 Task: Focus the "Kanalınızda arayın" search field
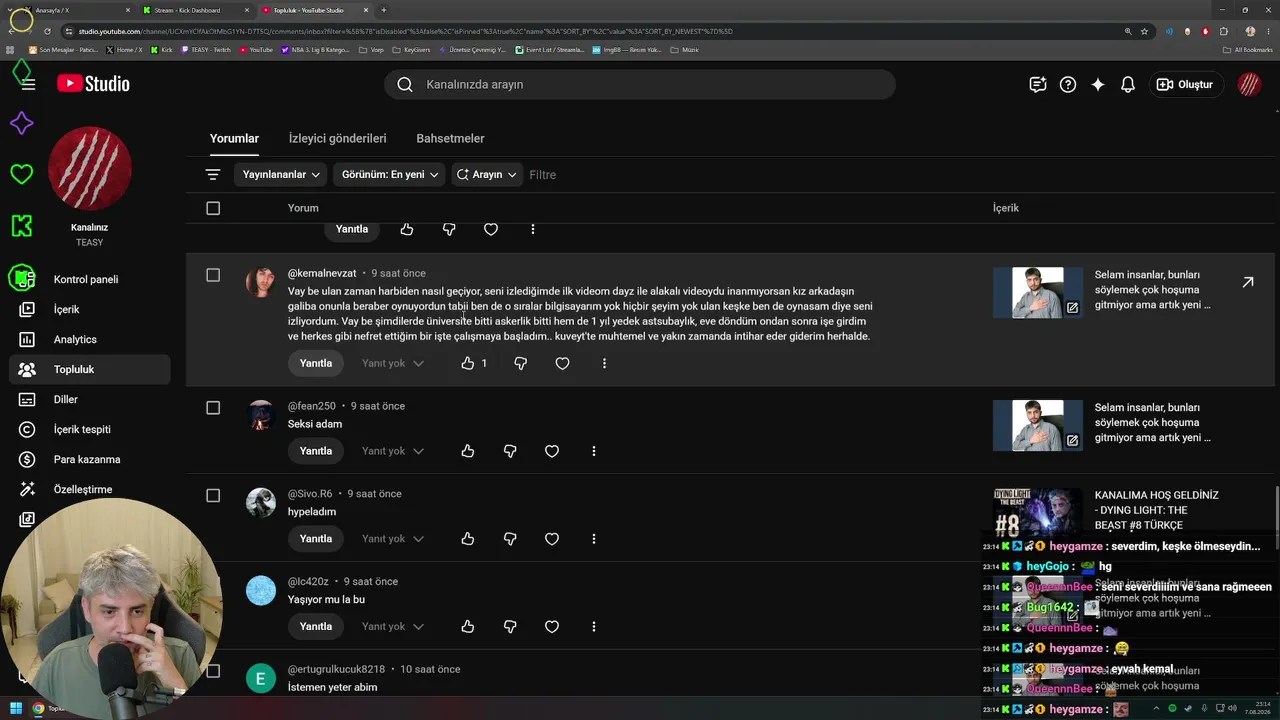[640, 85]
